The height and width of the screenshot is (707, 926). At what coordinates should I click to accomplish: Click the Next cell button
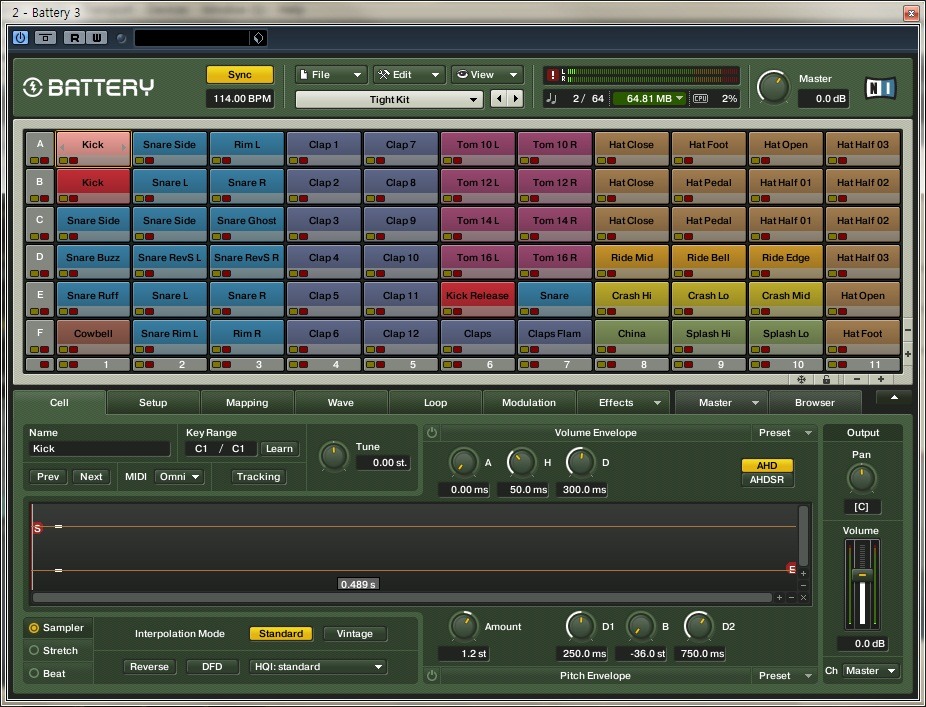(91, 477)
